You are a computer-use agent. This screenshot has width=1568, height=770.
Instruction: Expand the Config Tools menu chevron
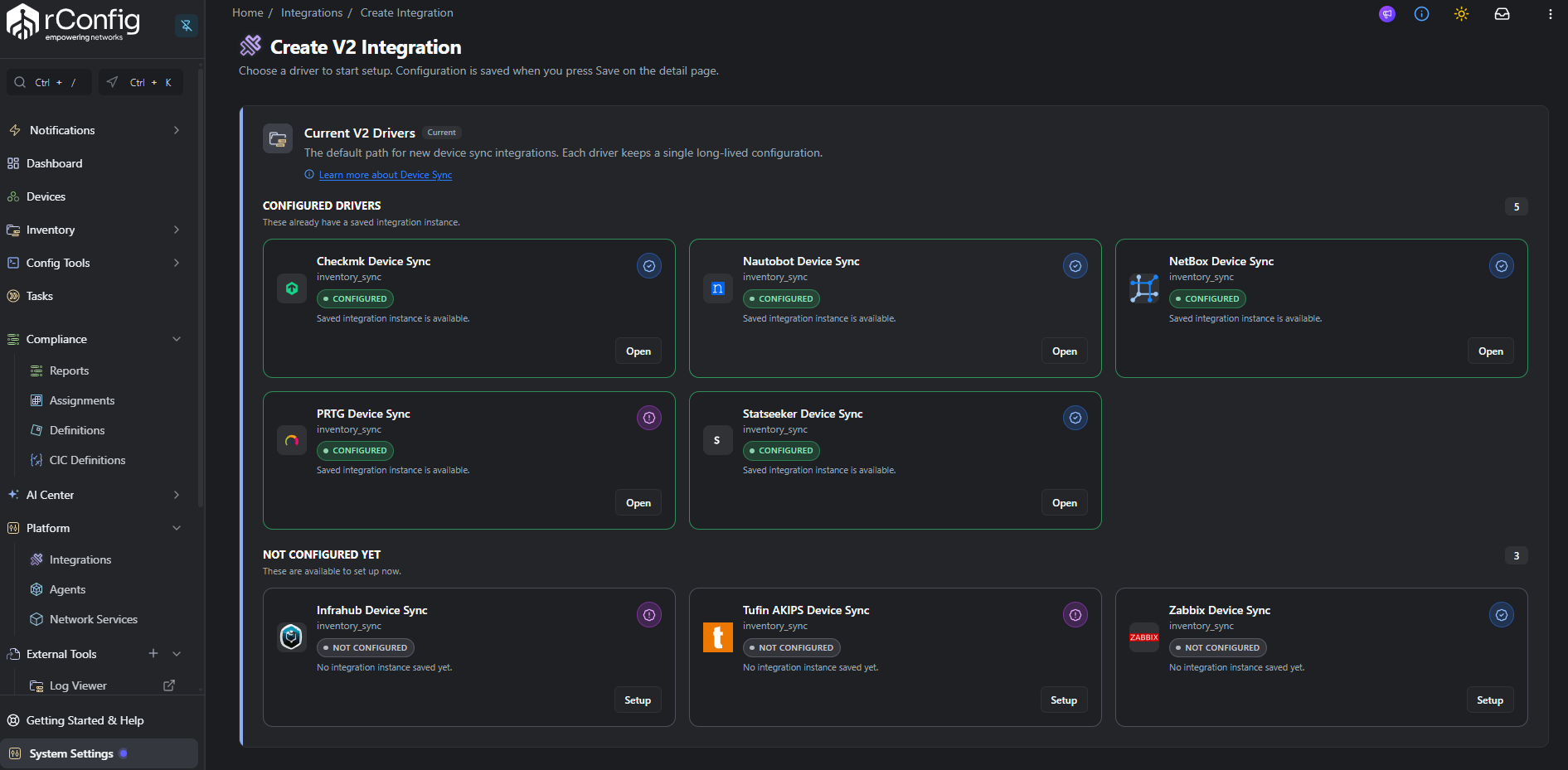pyautogui.click(x=177, y=263)
